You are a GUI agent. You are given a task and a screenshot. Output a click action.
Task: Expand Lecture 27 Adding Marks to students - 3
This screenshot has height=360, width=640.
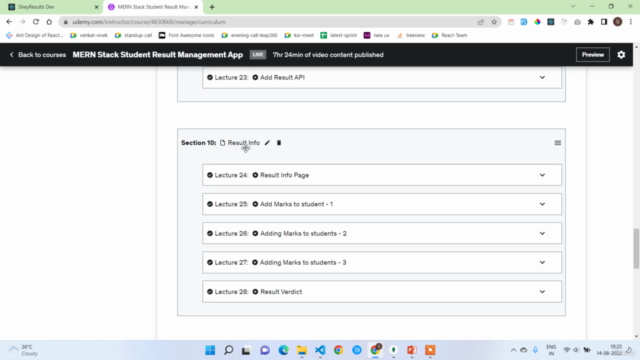coord(542,262)
